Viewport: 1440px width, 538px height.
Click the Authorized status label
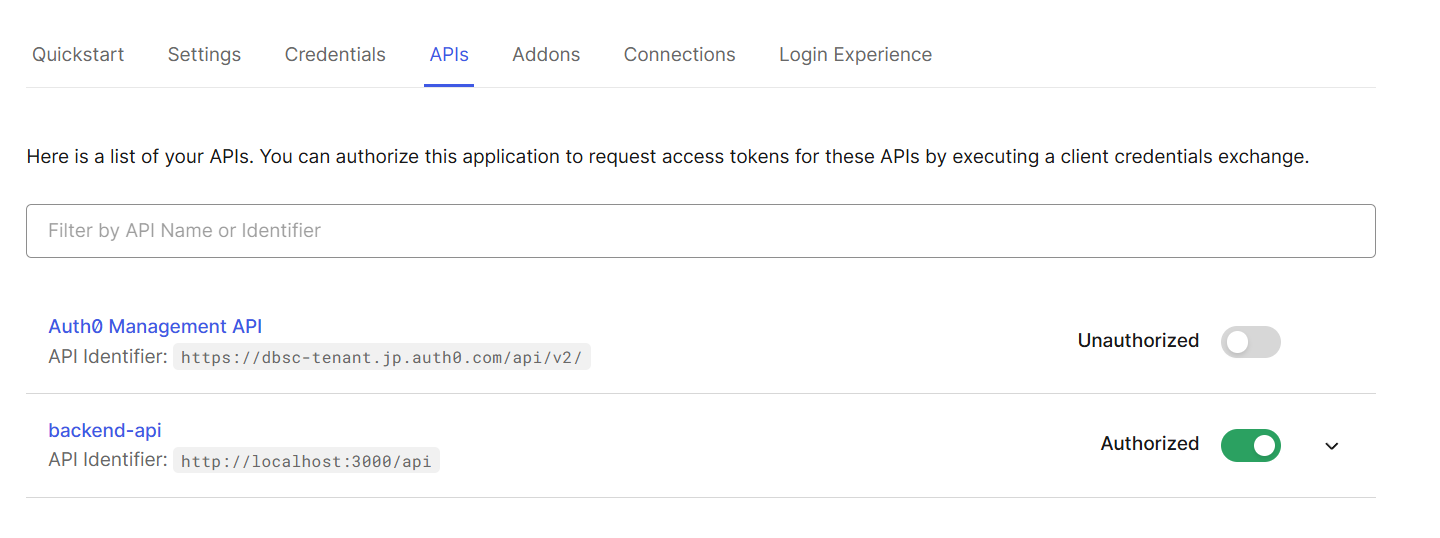[1149, 444]
